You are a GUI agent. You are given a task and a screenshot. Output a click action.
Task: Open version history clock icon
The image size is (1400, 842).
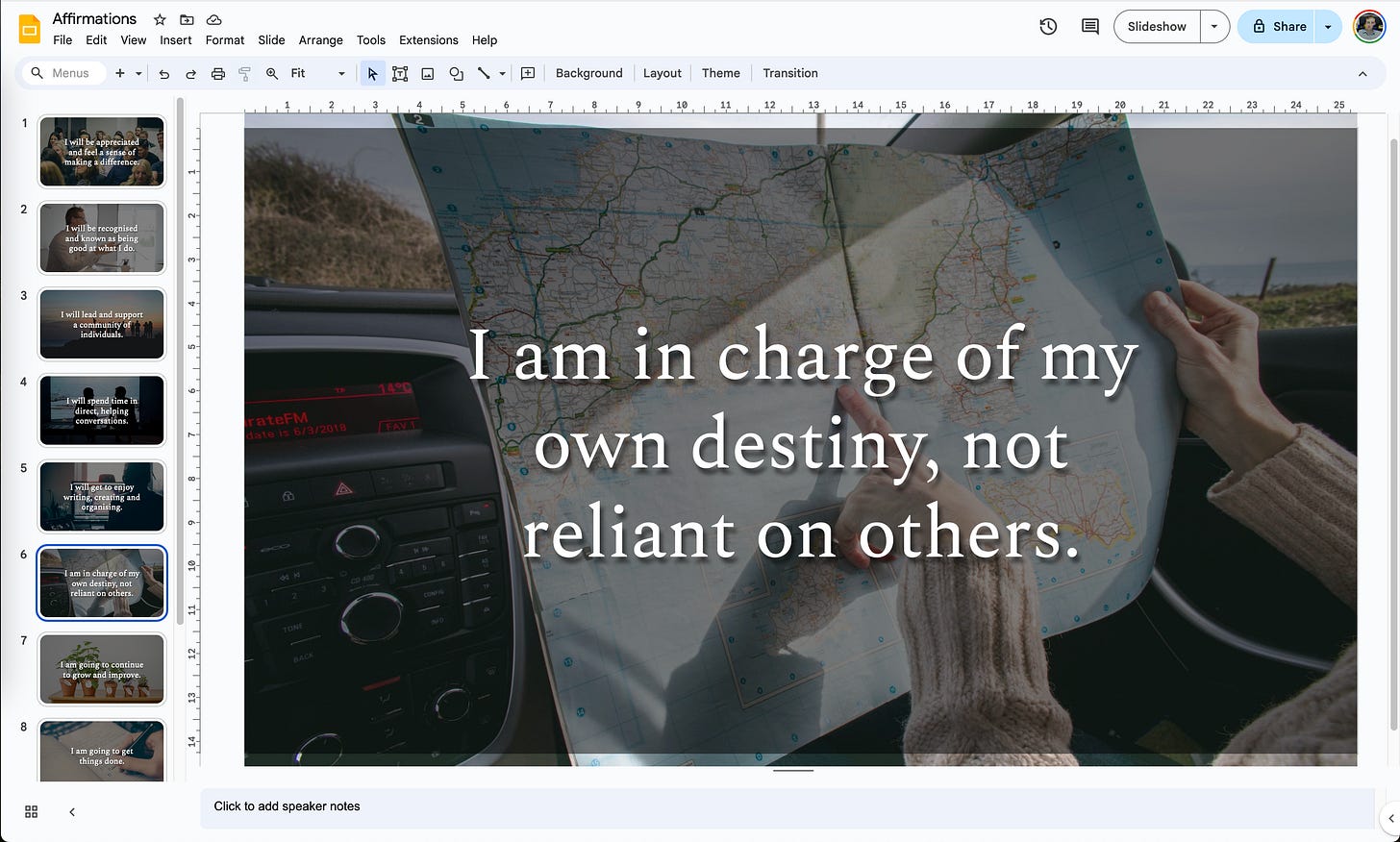coord(1048,27)
